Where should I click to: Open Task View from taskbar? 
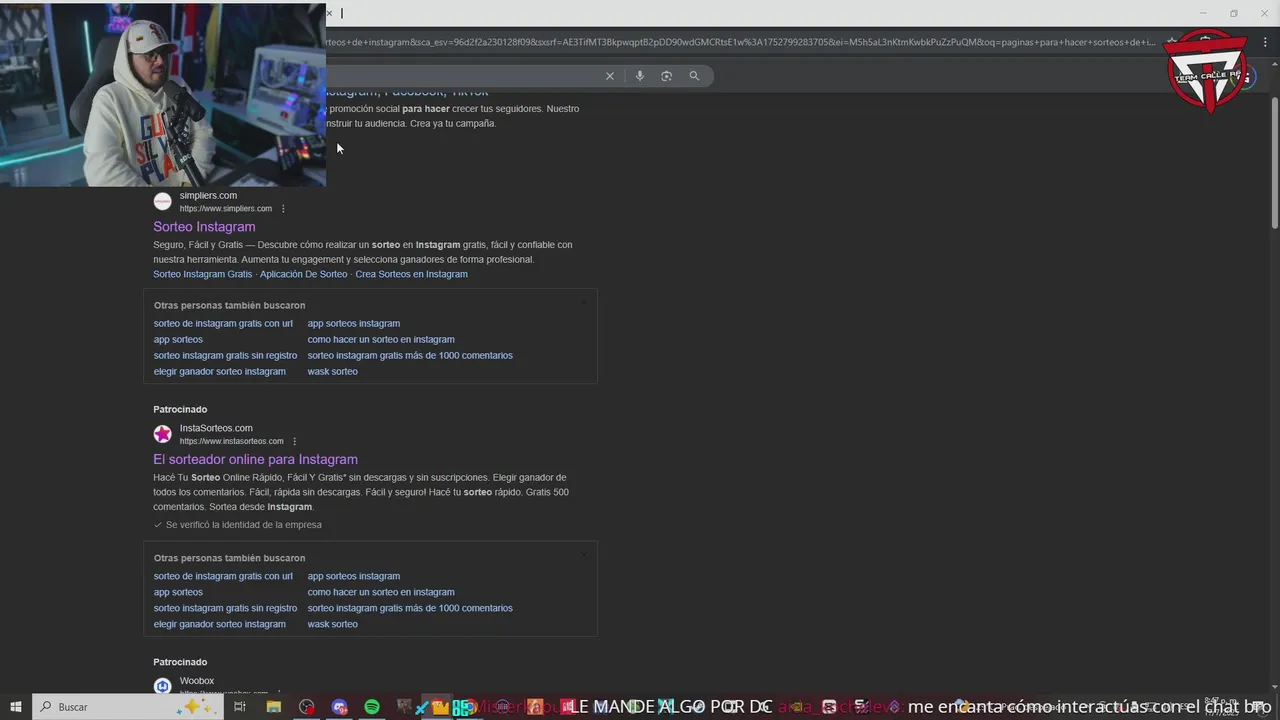[240, 707]
